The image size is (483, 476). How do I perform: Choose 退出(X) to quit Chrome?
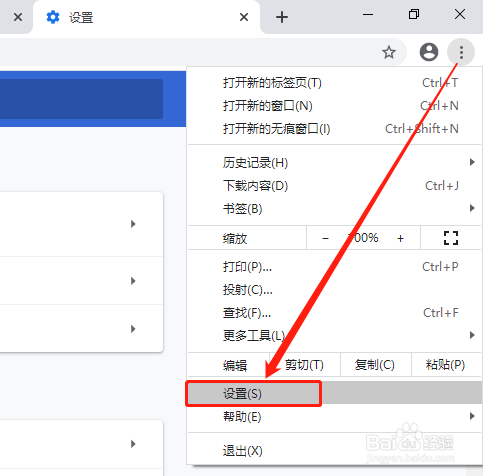[334, 451]
